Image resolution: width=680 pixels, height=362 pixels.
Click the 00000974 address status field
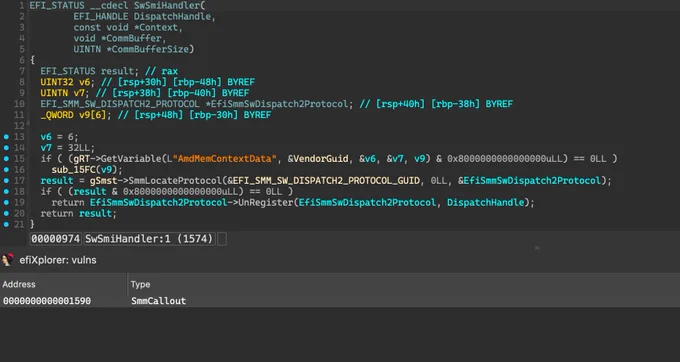coord(56,239)
